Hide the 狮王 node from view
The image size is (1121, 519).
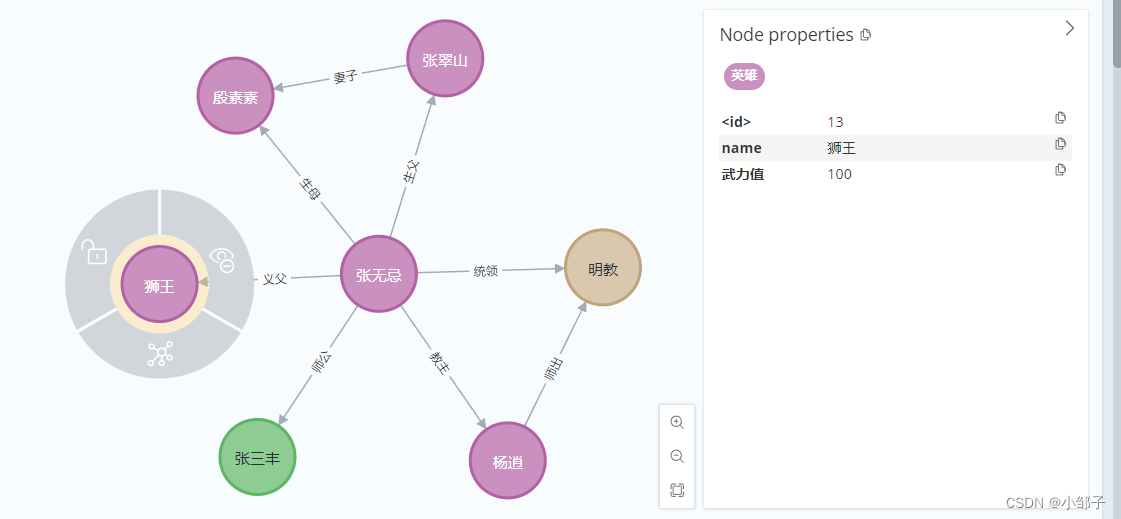pos(223,260)
